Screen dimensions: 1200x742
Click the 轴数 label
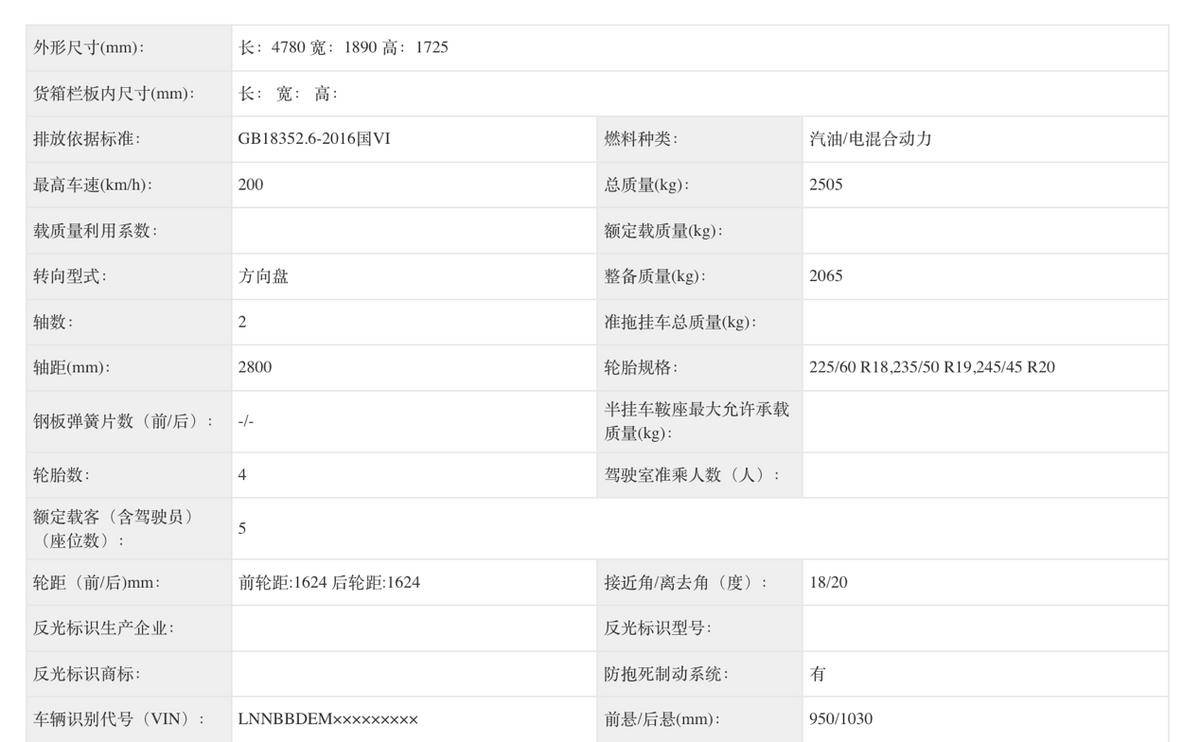54,322
